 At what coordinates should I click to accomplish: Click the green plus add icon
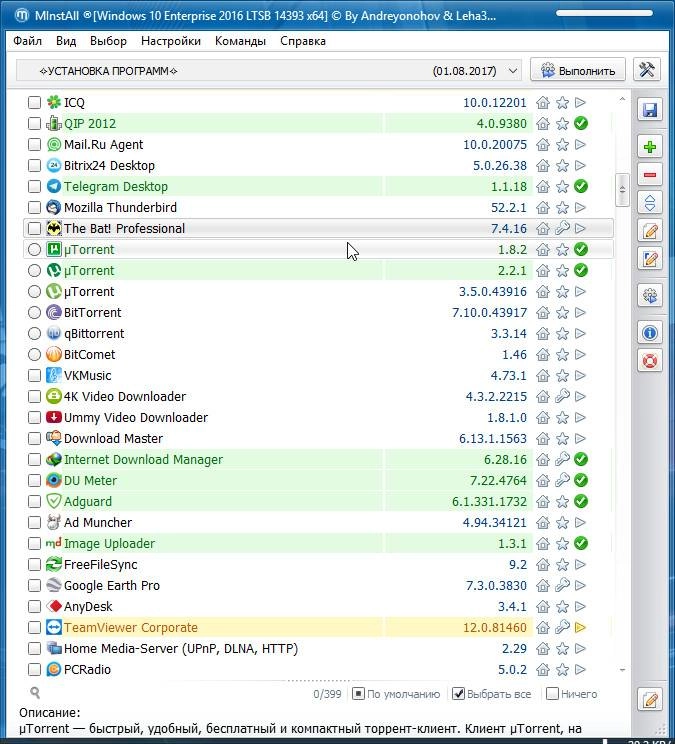(x=649, y=147)
